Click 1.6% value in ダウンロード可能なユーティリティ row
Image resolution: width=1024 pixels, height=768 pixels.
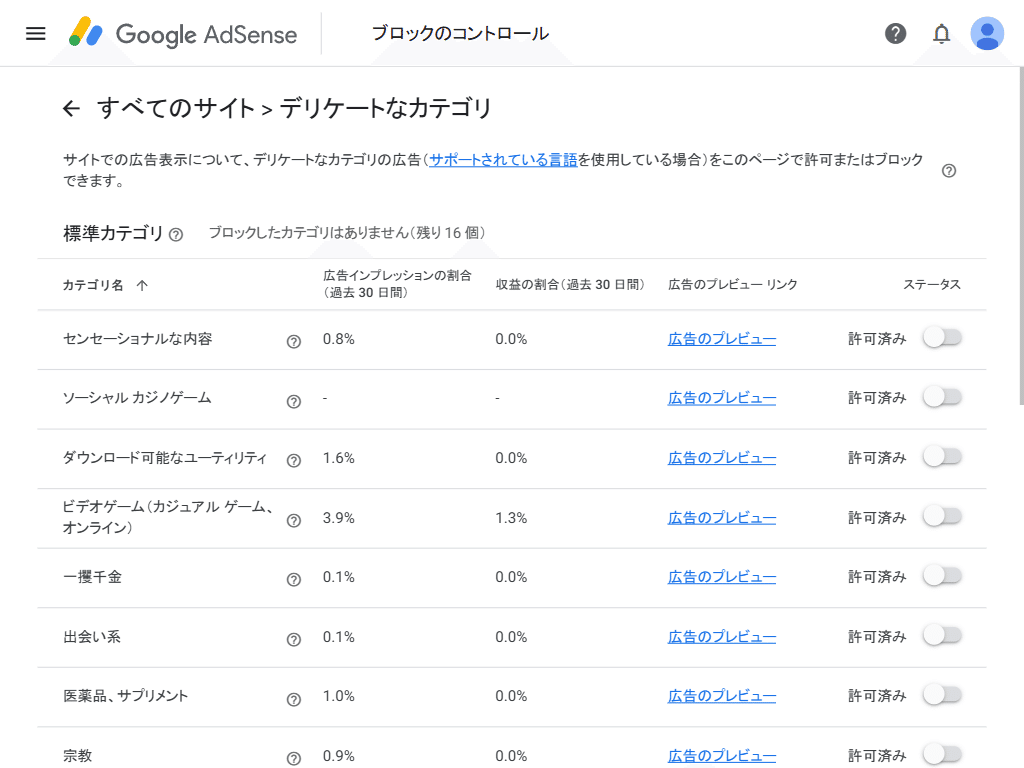(x=338, y=458)
